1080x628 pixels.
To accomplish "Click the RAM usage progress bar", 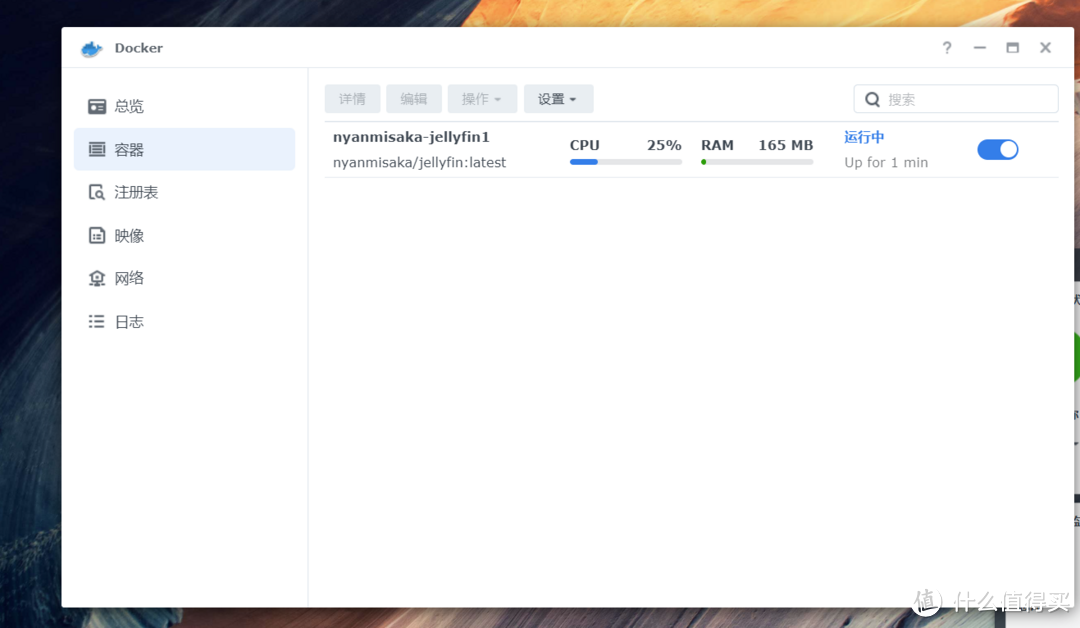I will click(x=757, y=162).
